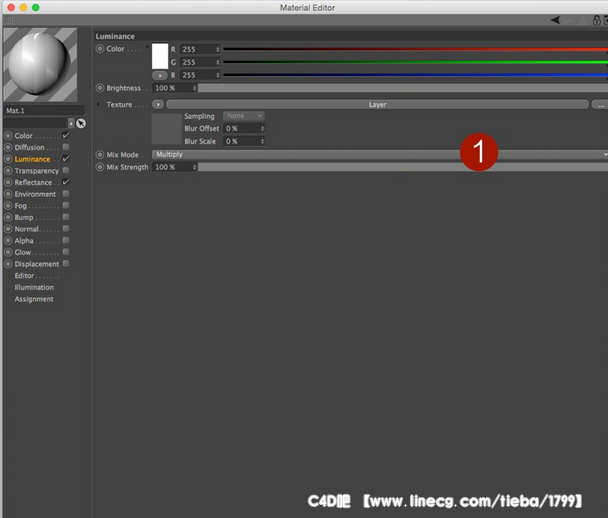The width and height of the screenshot is (608, 518).
Task: Enable the Environment channel checkbox
Action: point(66,193)
